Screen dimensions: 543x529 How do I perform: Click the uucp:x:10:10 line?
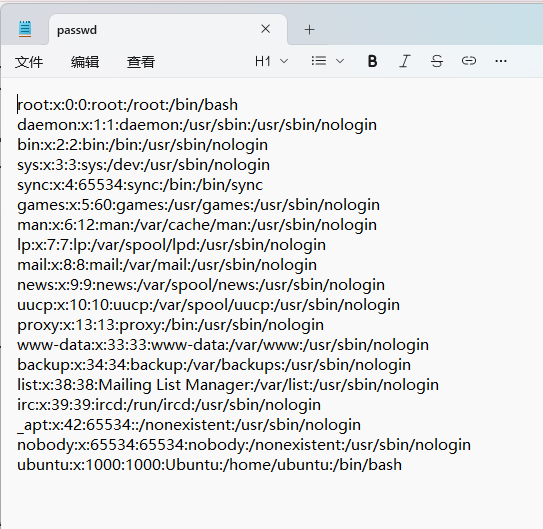coord(208,305)
